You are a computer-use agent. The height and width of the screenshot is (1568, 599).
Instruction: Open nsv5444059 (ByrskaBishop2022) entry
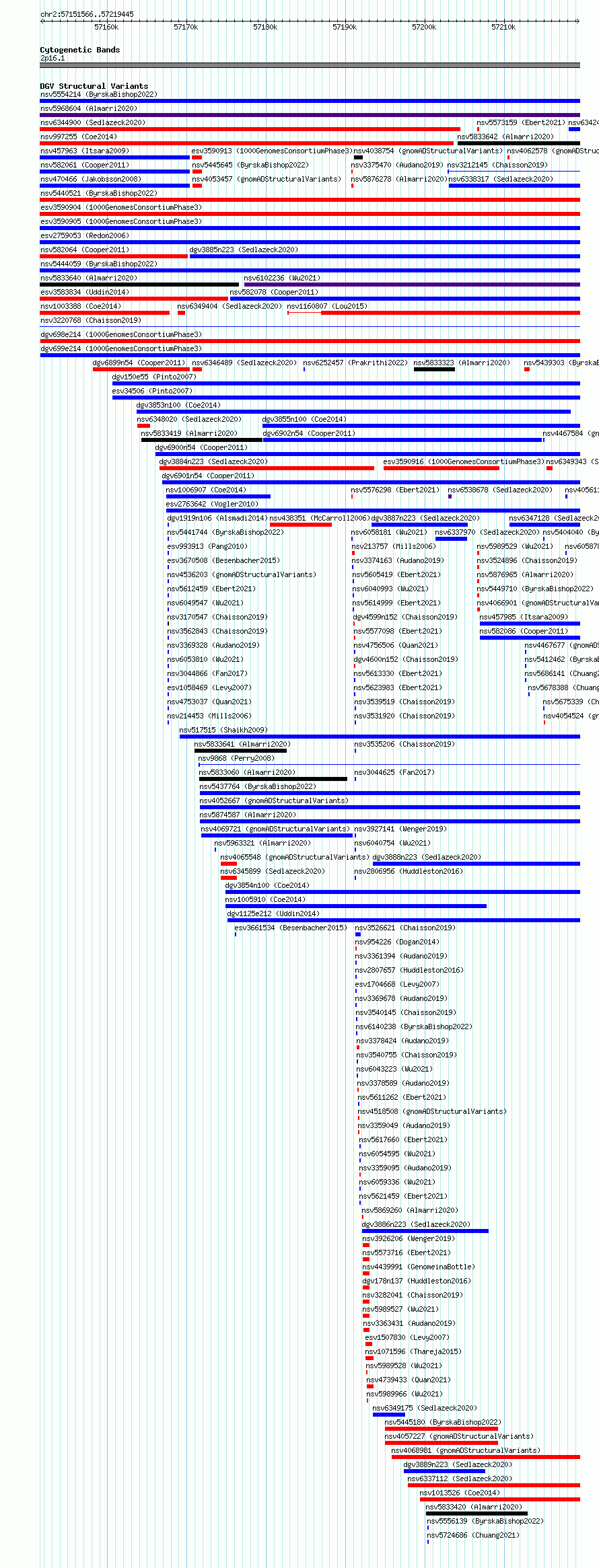coord(98,264)
